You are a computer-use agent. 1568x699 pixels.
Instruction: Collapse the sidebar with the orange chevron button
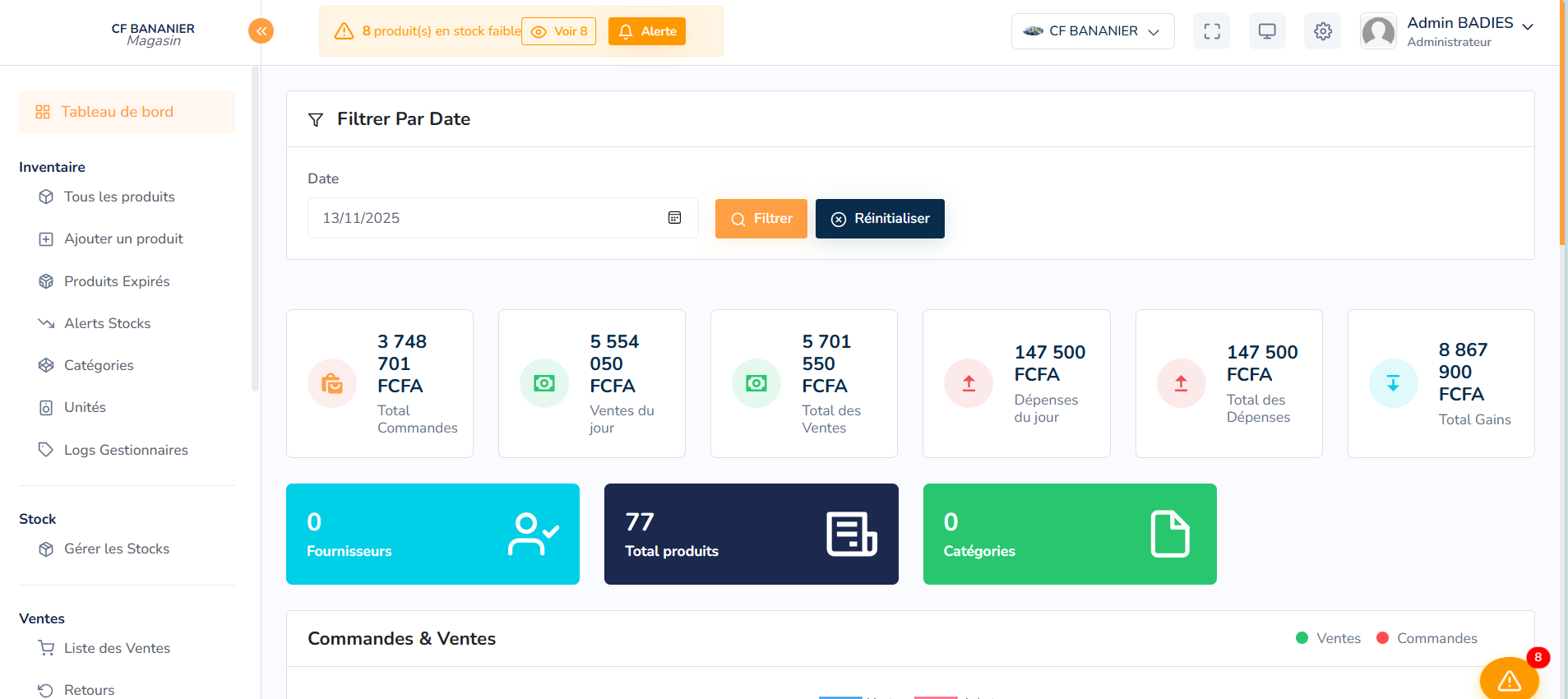pos(261,31)
